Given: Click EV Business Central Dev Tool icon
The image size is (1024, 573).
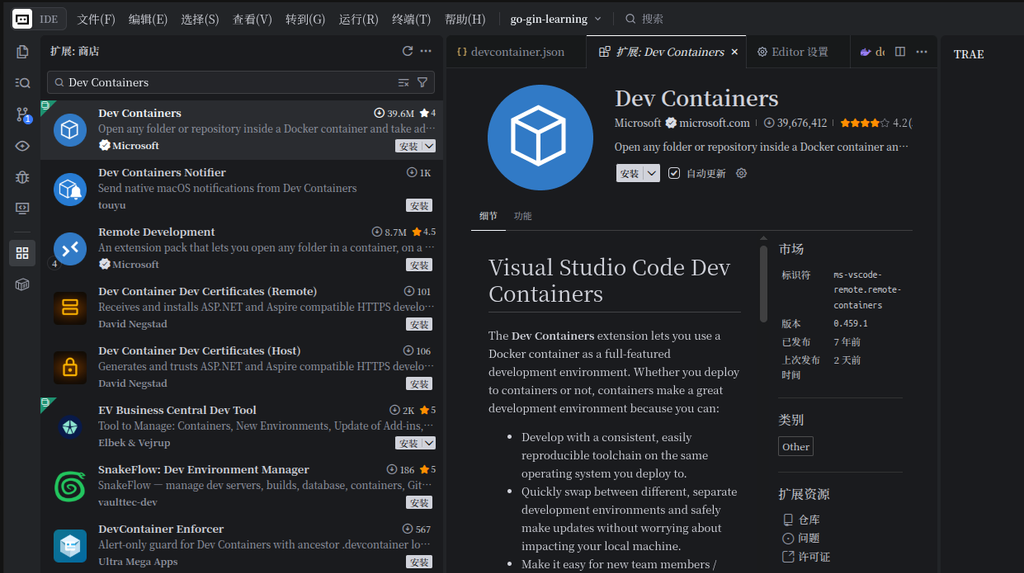Looking at the screenshot, I should 70,427.
